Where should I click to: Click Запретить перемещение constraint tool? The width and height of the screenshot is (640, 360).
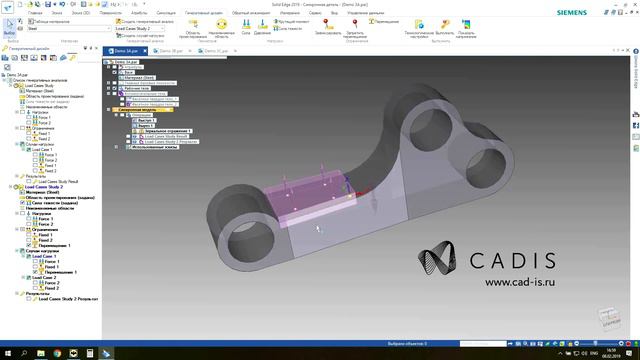(355, 29)
